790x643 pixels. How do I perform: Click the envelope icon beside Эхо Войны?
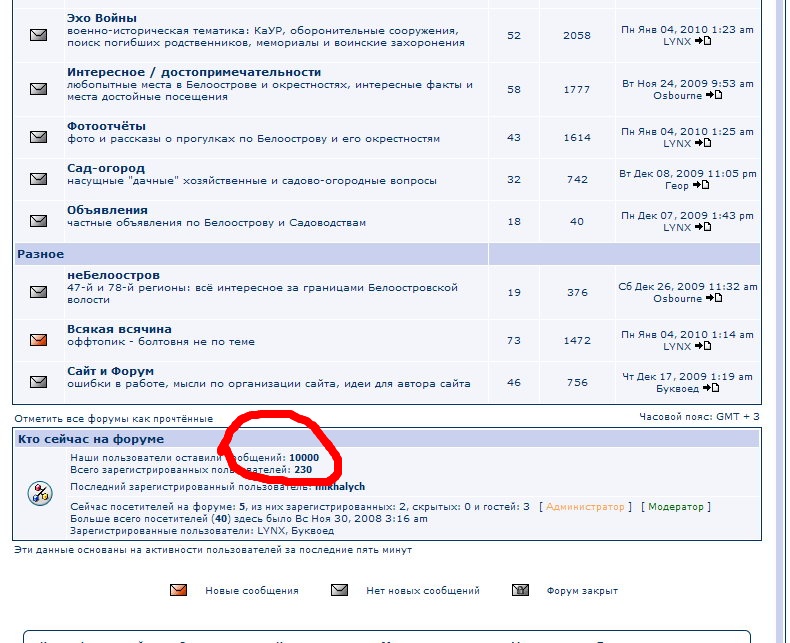click(x=38, y=35)
